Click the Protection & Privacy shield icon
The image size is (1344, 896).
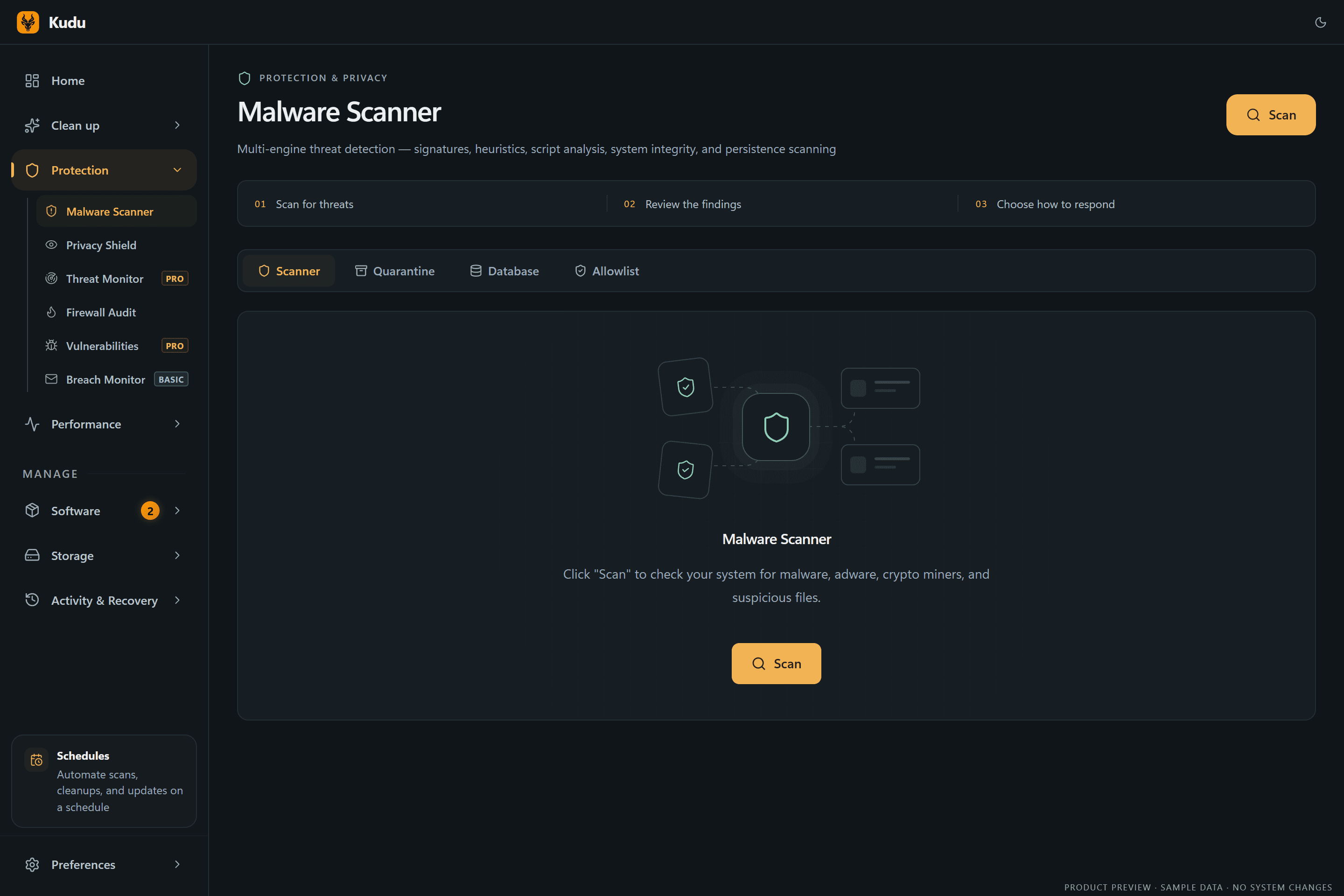[x=244, y=78]
